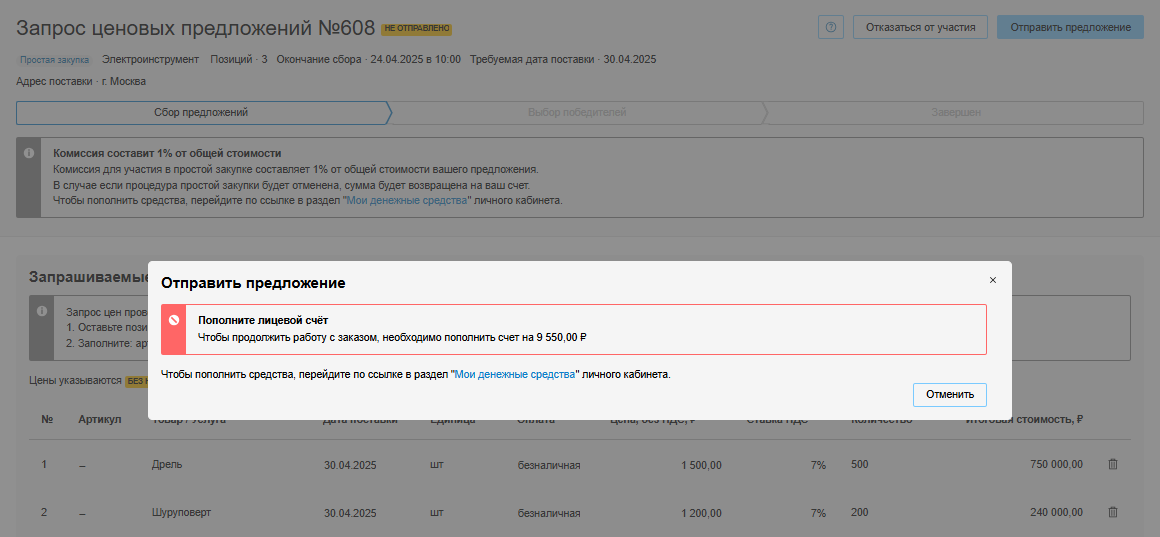This screenshot has width=1160, height=537.
Task: Click the red error icon in alert
Action: click(173, 320)
